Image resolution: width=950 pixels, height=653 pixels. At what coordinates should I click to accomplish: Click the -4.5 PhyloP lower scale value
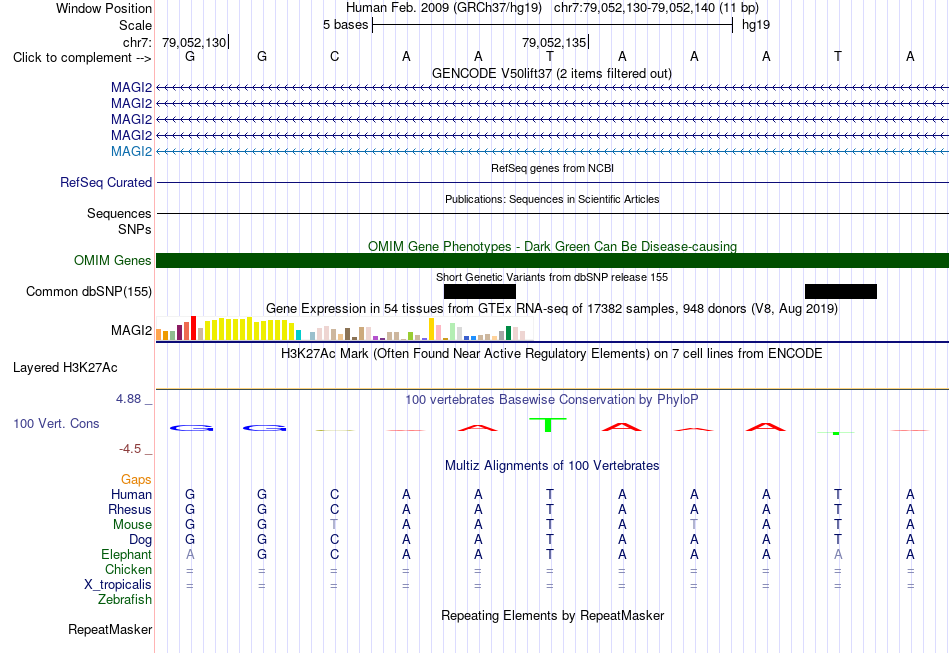click(x=130, y=448)
